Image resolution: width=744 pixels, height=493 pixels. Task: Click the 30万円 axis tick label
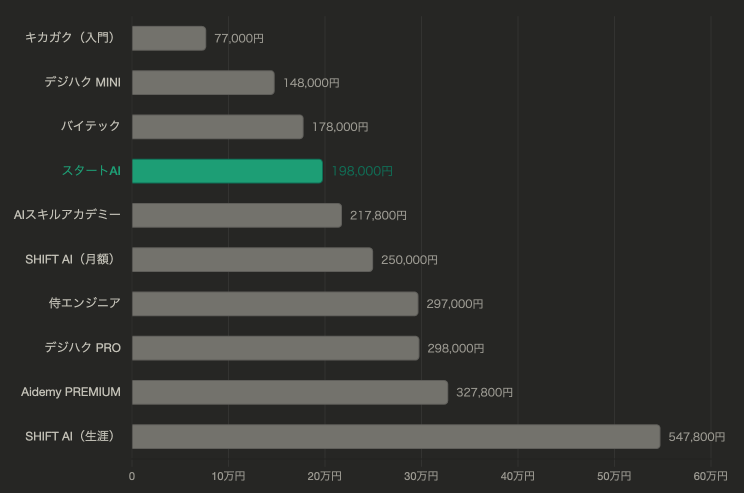pyautogui.click(x=421, y=475)
